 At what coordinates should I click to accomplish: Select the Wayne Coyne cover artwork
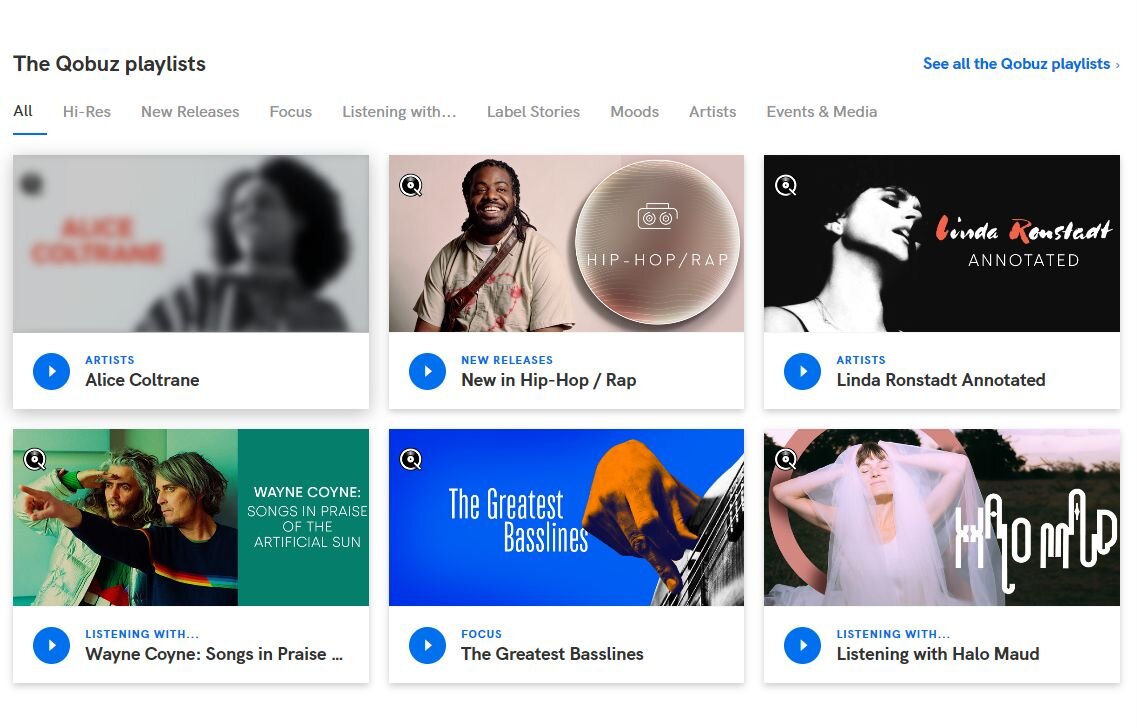[x=190, y=517]
